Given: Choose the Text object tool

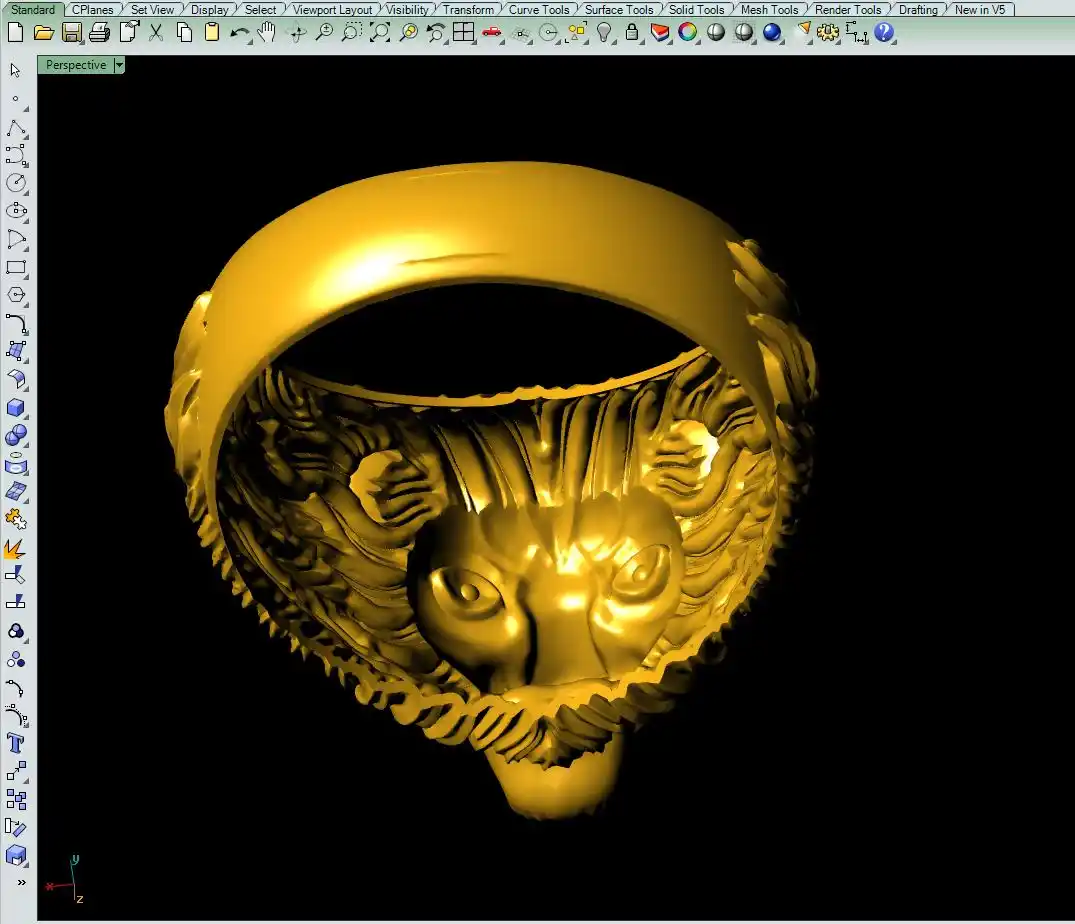Looking at the screenshot, I should click(16, 743).
